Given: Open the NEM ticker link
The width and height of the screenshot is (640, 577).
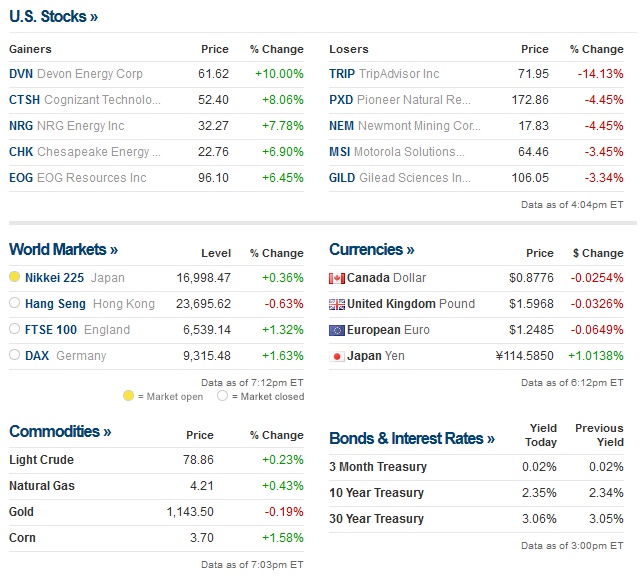Looking at the screenshot, I should pos(341,126).
